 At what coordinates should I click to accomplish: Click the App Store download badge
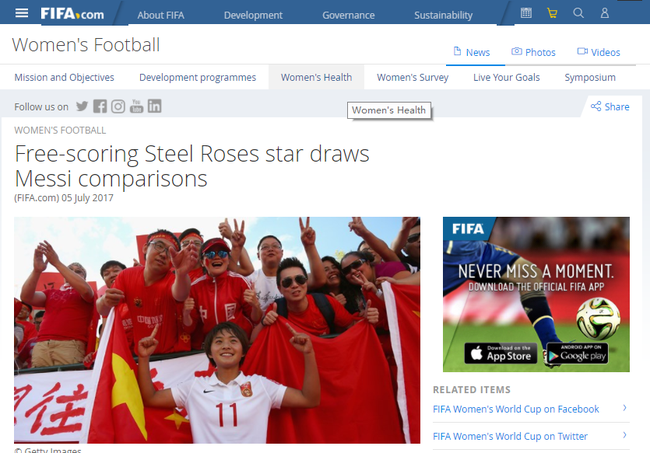click(x=501, y=354)
